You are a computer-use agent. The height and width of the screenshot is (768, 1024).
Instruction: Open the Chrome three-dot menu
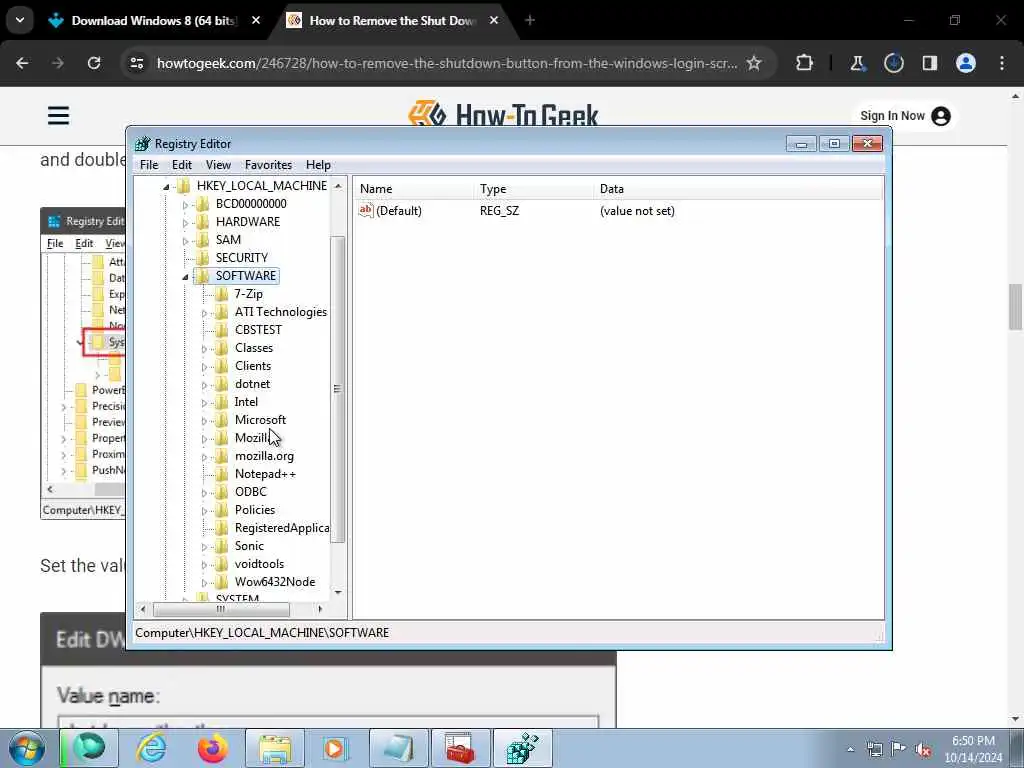(x=1002, y=63)
